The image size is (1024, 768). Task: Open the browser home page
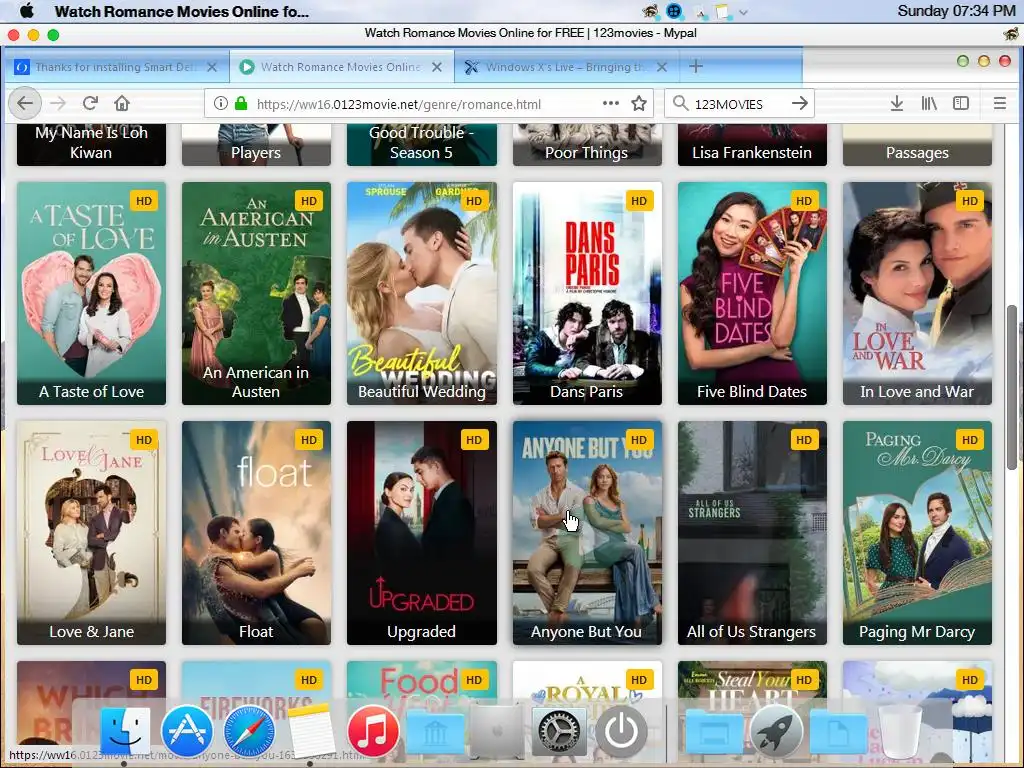pos(121,103)
